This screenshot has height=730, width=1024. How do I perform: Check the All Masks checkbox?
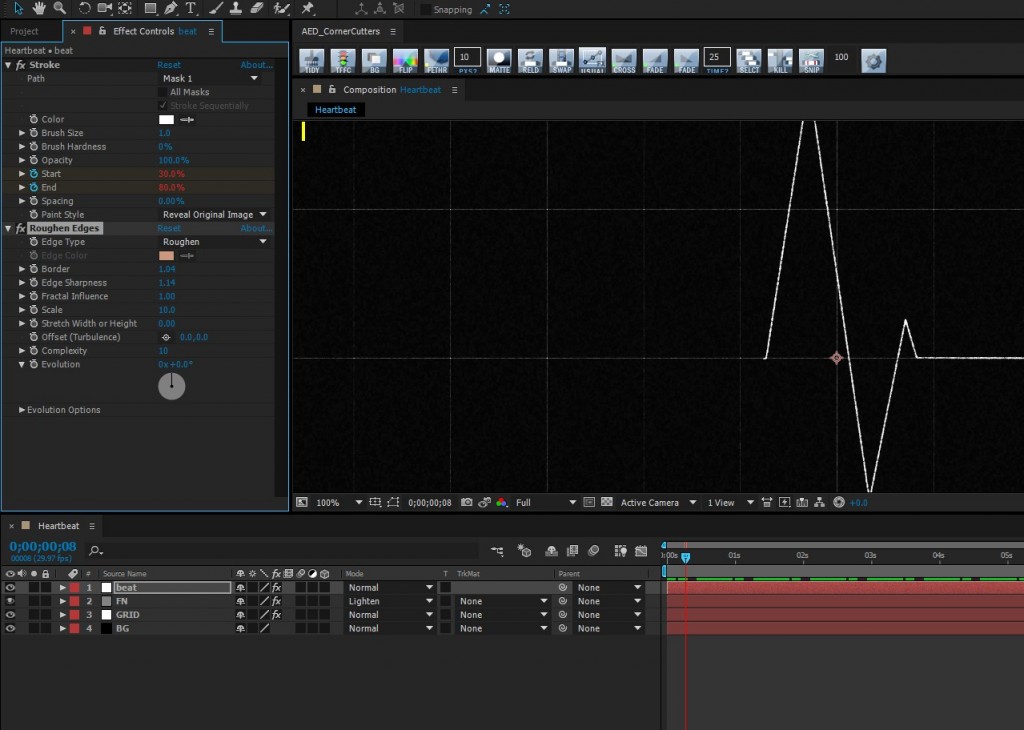point(163,92)
